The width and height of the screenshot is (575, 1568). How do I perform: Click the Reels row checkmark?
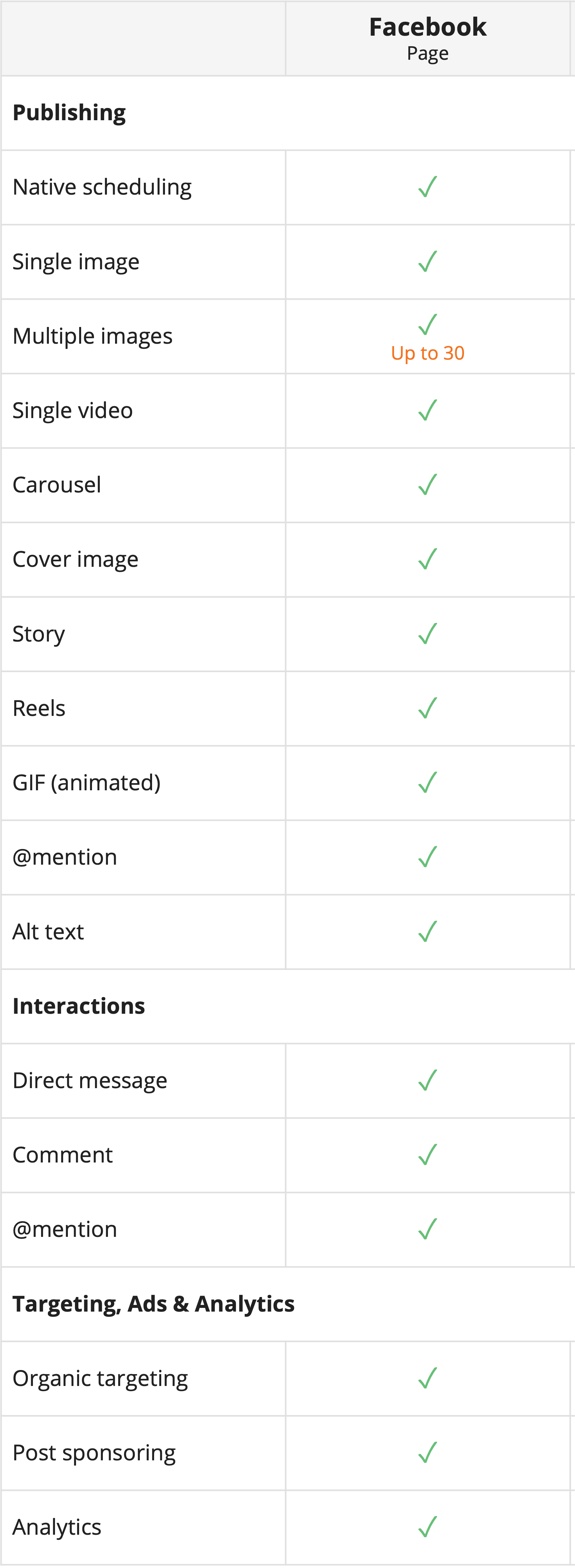click(x=428, y=708)
